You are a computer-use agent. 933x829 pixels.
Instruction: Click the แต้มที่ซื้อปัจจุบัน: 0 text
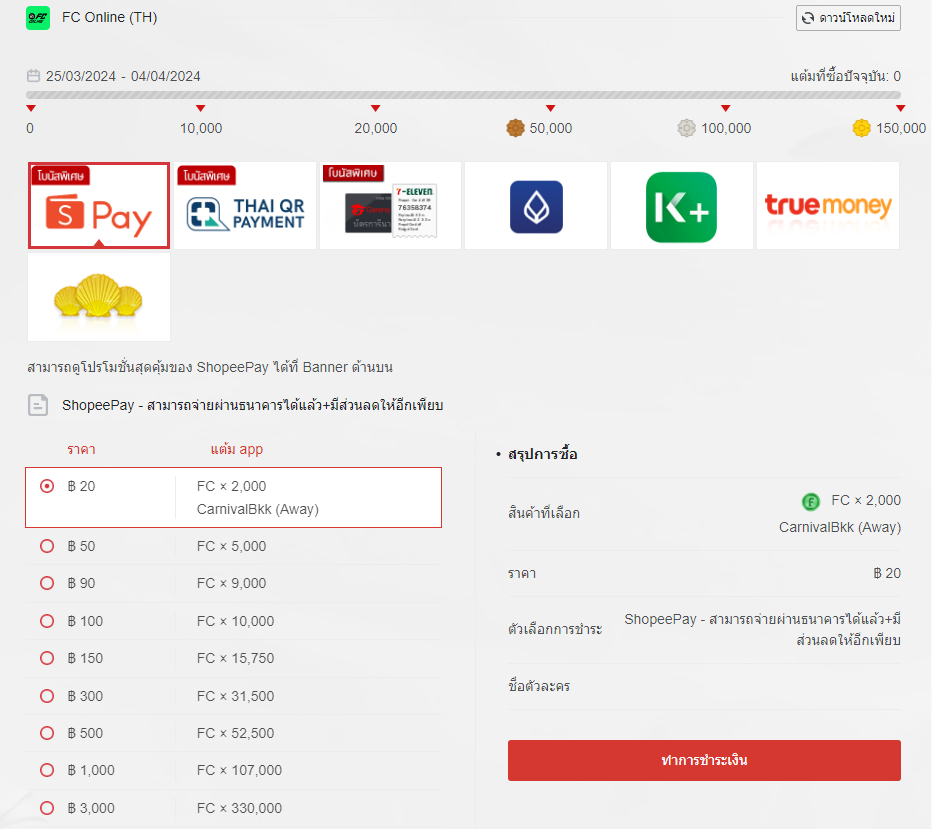pos(846,76)
